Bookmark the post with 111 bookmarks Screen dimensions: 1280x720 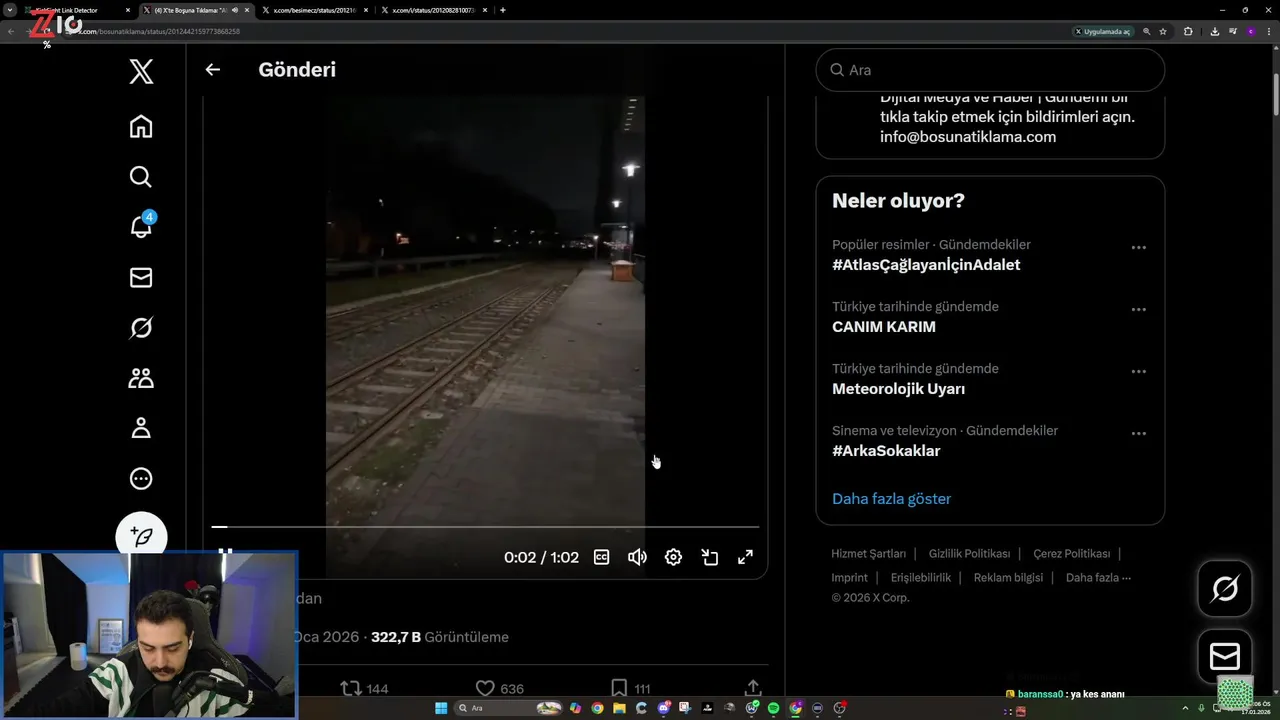[630, 688]
